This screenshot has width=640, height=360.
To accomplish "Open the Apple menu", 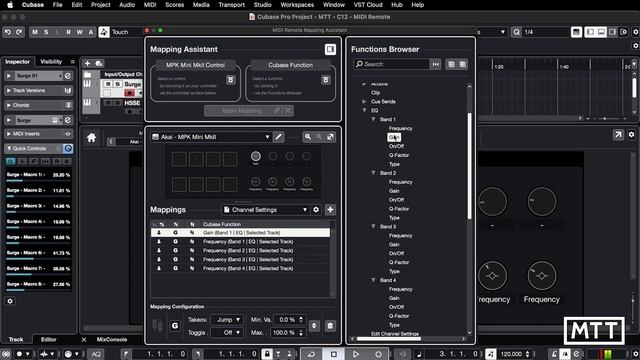I will click(10, 5).
